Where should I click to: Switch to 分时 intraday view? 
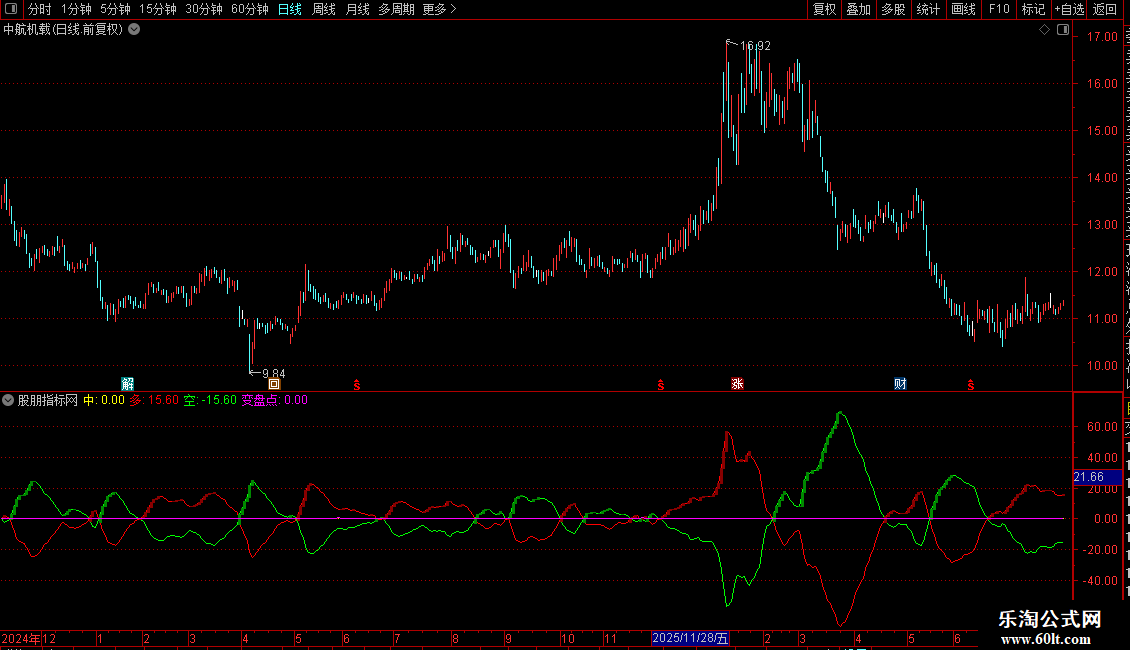click(40, 9)
